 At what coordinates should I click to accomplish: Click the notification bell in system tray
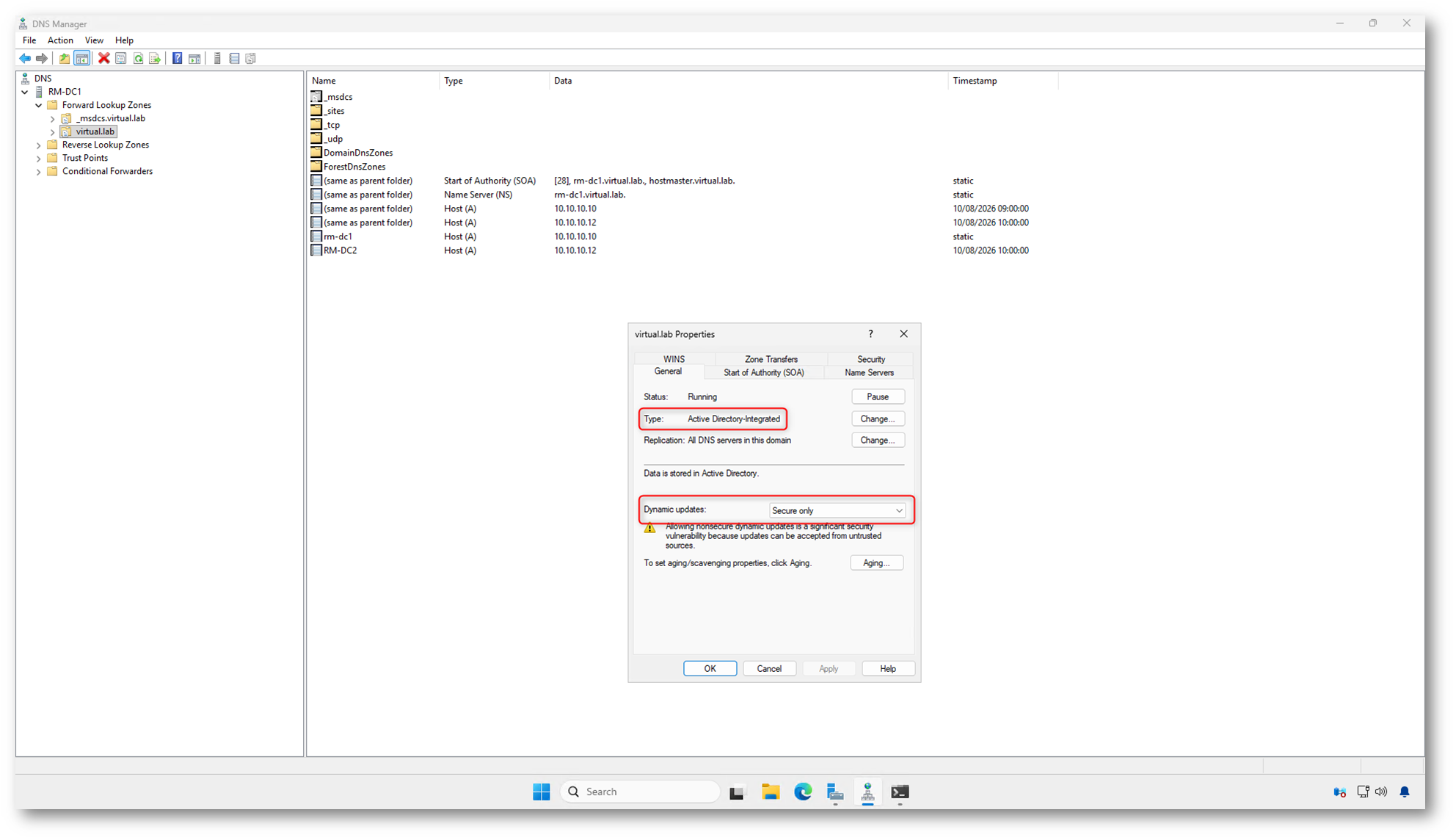click(1404, 792)
